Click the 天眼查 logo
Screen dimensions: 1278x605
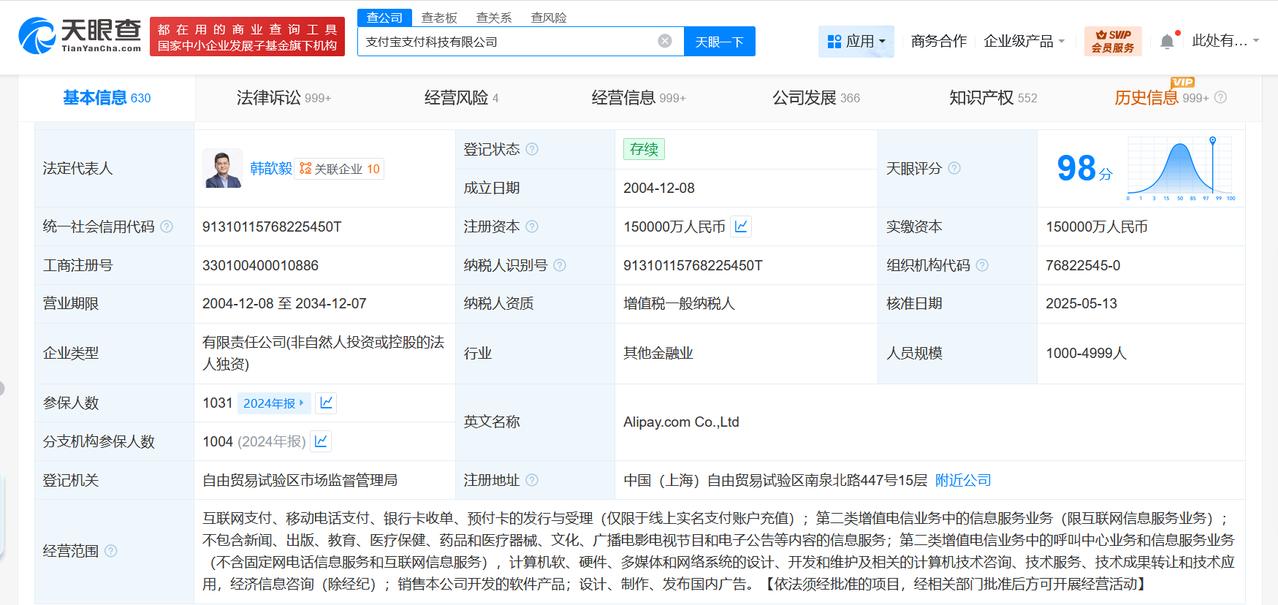tap(79, 35)
